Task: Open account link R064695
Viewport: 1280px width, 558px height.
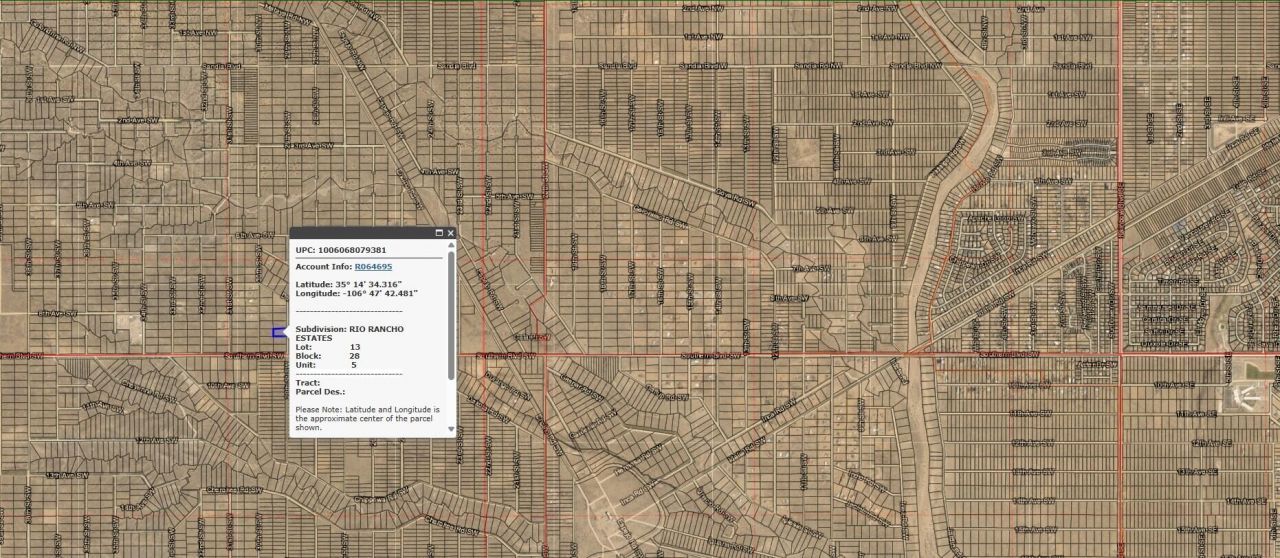Action: coord(373,267)
